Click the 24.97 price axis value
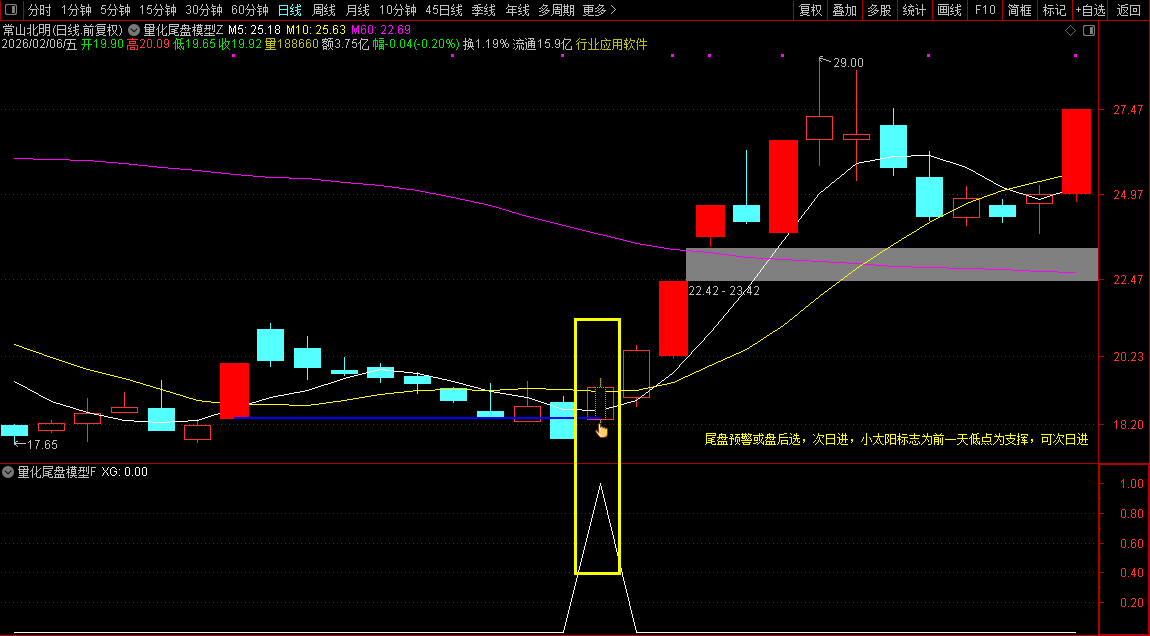 [x=1127, y=195]
